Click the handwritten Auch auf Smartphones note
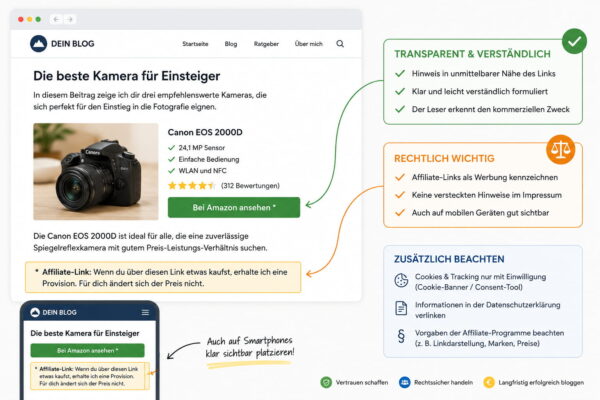Viewport: 600px width, 400px height. click(250, 347)
